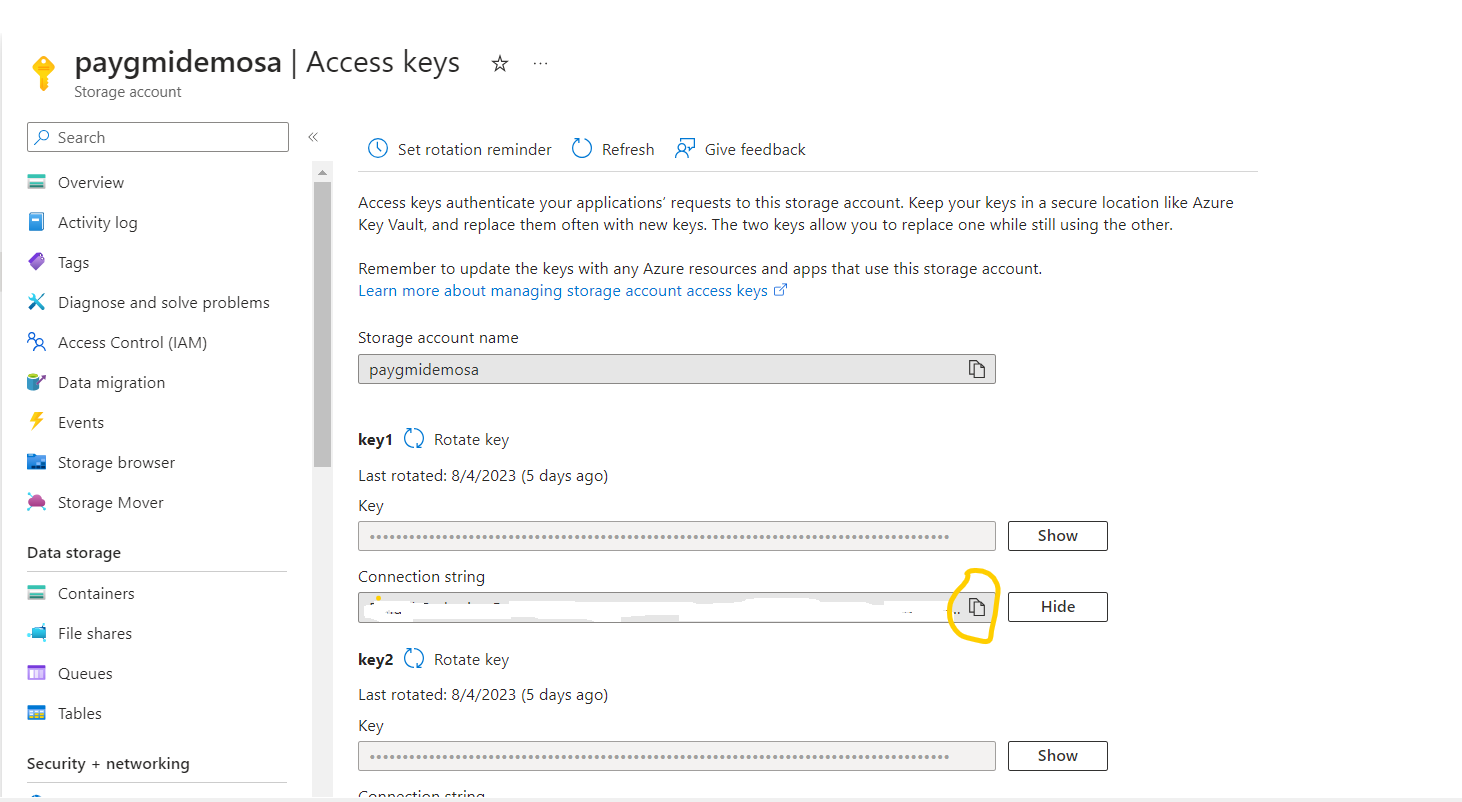Copy the key1 connection string
The height and width of the screenshot is (802, 1462).
977,607
